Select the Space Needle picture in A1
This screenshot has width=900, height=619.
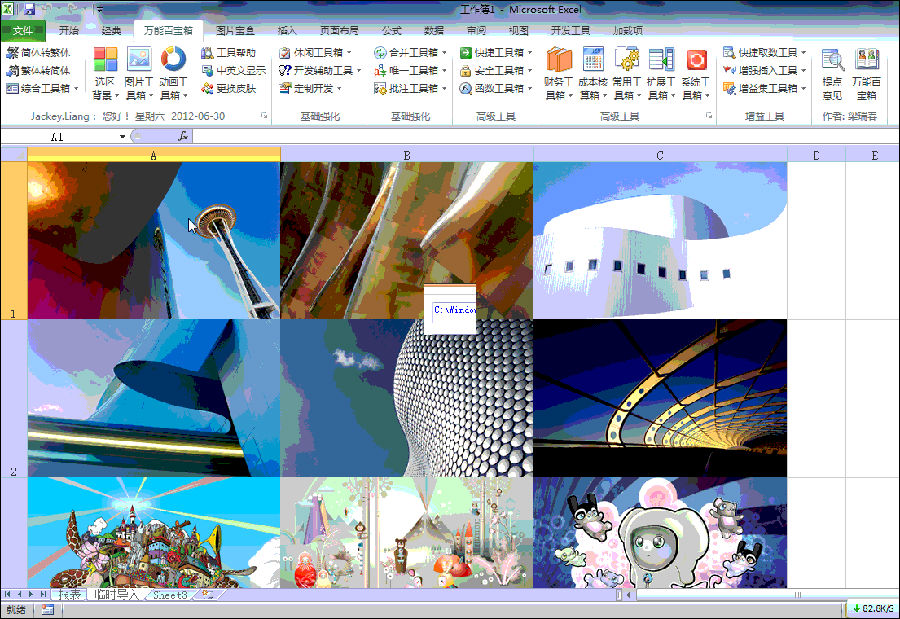[154, 240]
